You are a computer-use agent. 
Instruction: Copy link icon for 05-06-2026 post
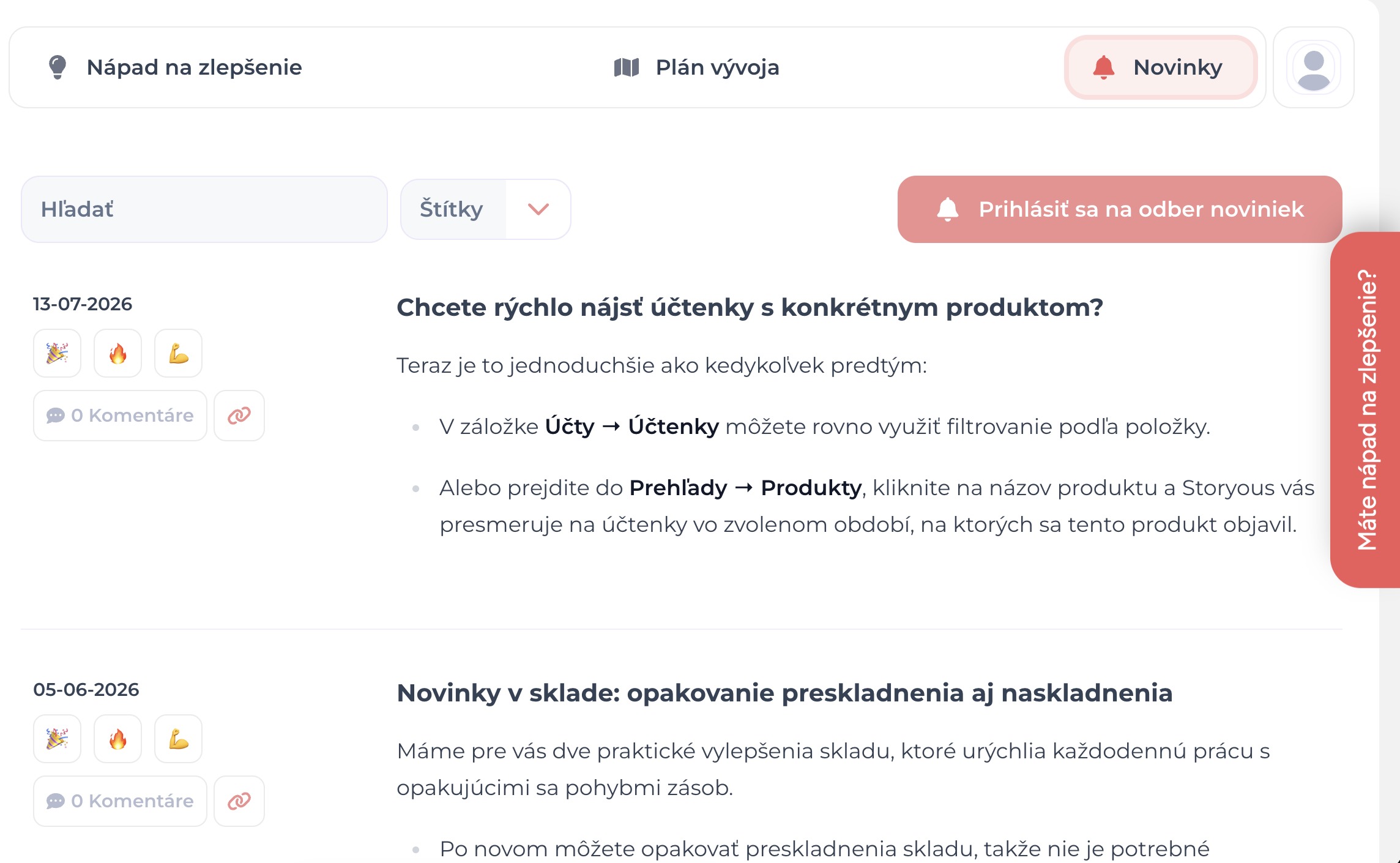point(239,801)
